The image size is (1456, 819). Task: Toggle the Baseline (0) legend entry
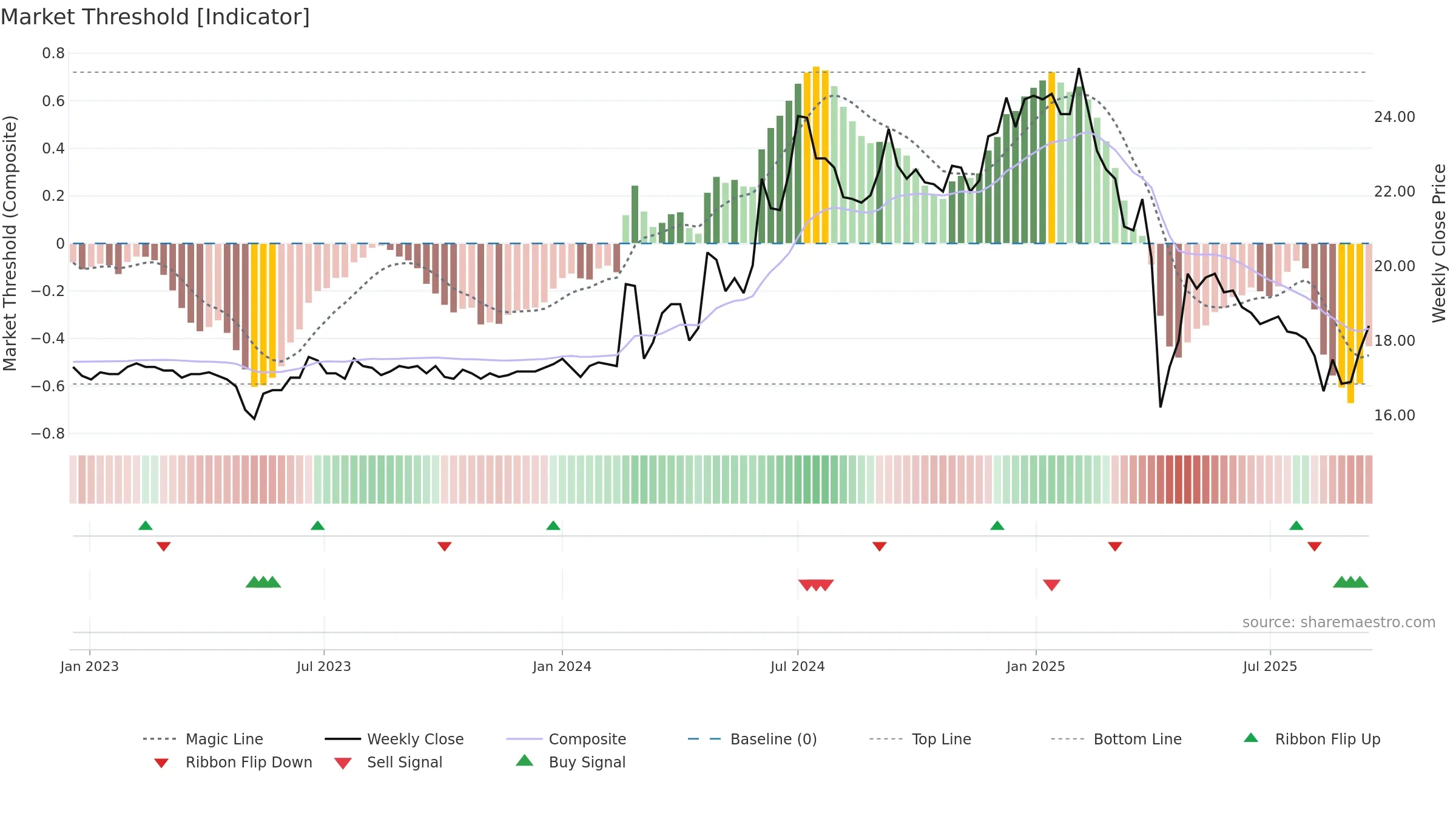pyautogui.click(x=752, y=739)
